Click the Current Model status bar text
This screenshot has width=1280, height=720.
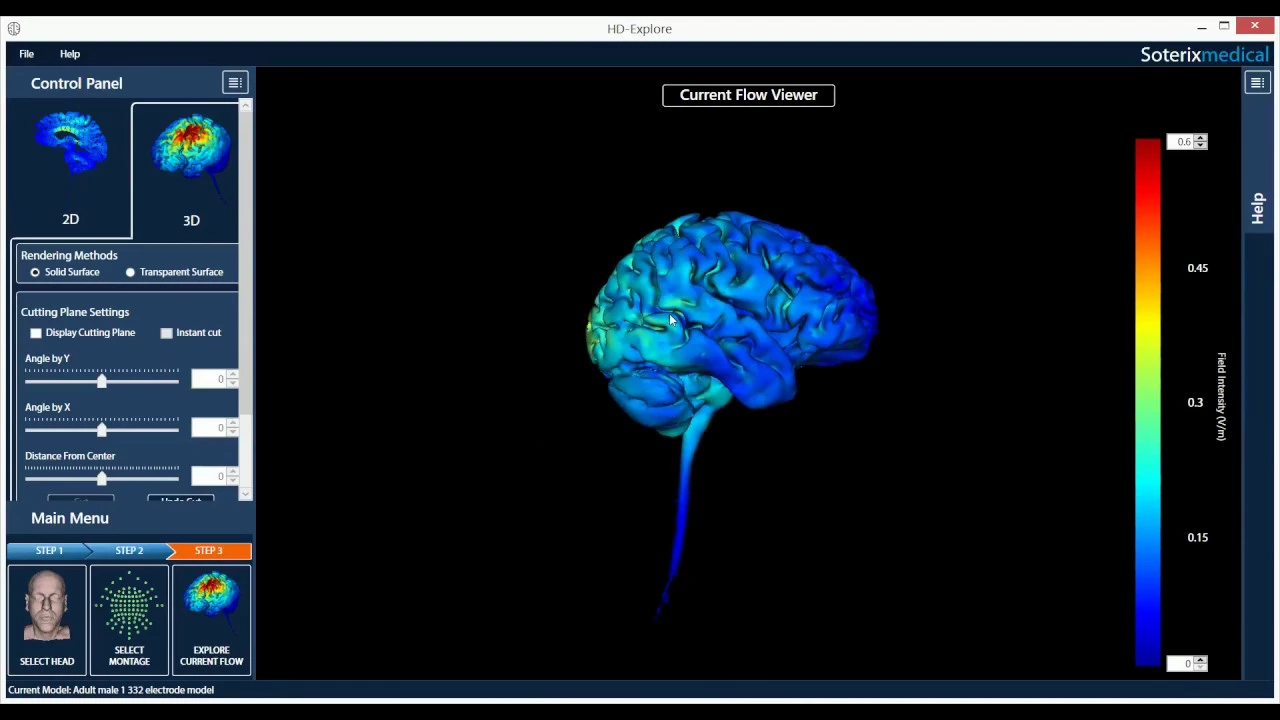coord(111,690)
